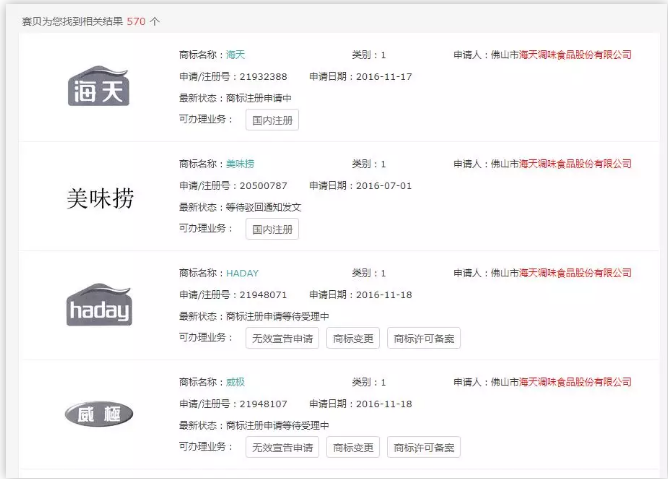The width and height of the screenshot is (668, 479).
Task: Click application date 2016-11-18 in 威极 row
Action: click(384, 404)
